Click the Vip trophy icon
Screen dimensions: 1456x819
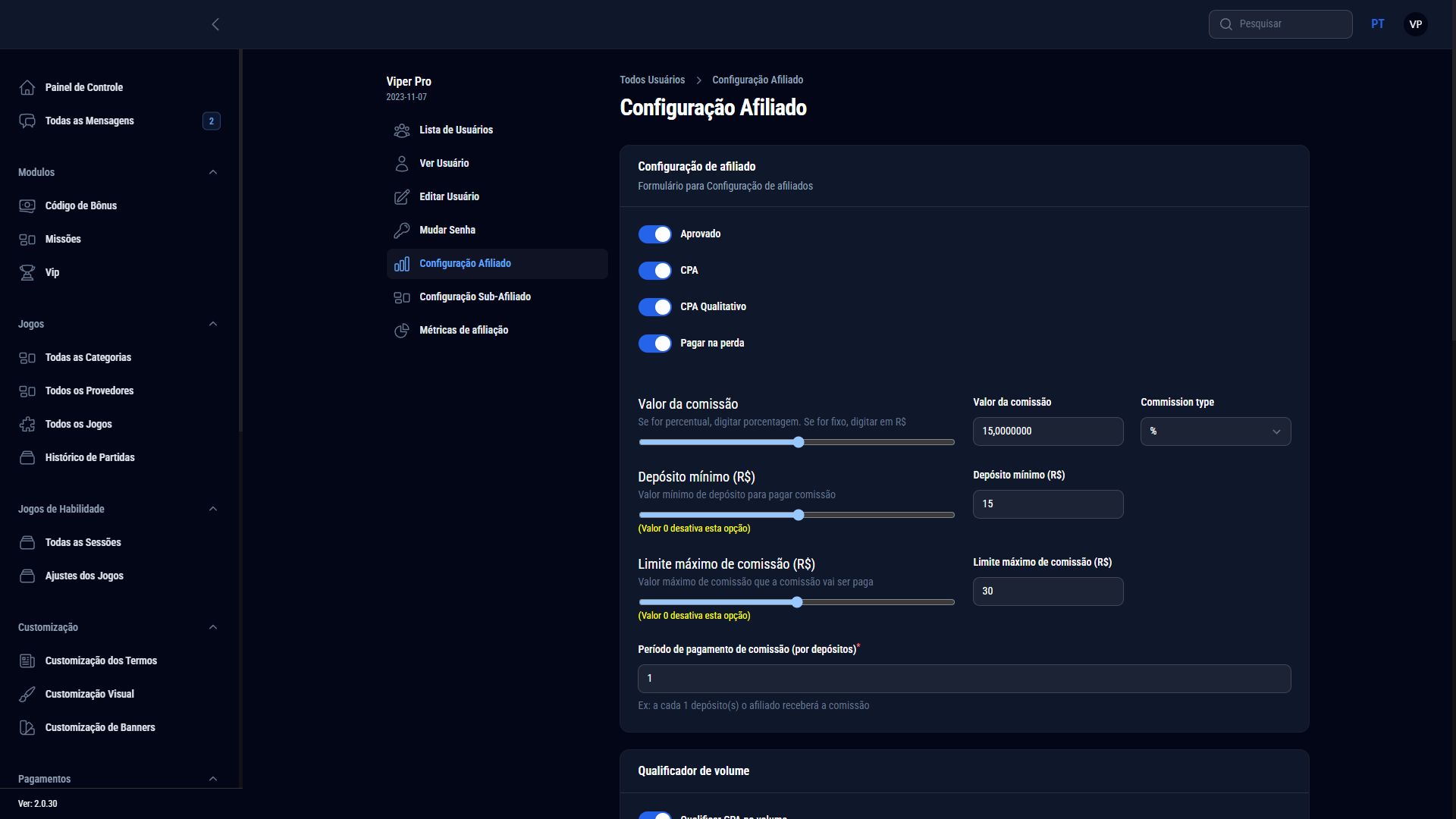click(27, 272)
